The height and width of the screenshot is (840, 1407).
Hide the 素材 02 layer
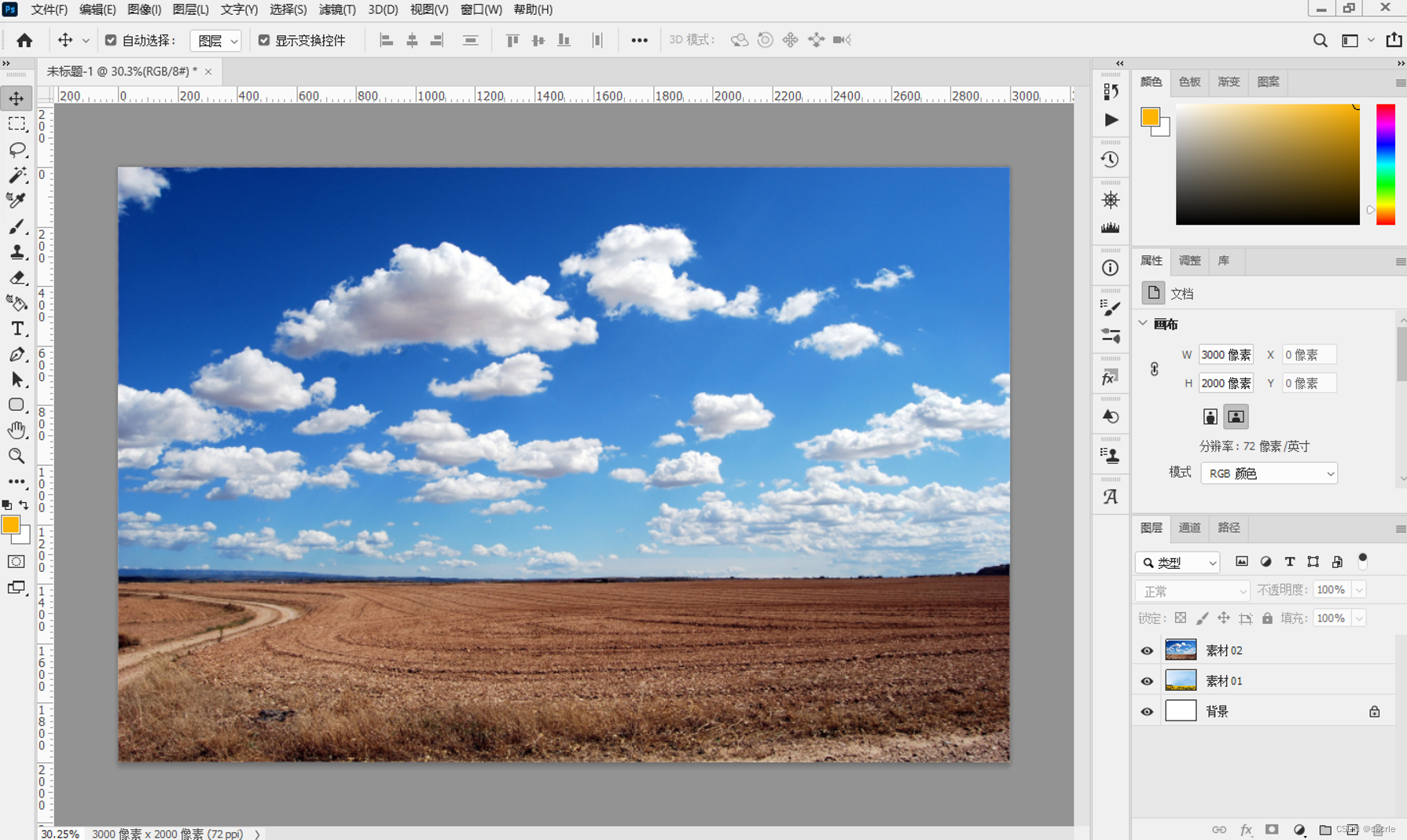1147,651
